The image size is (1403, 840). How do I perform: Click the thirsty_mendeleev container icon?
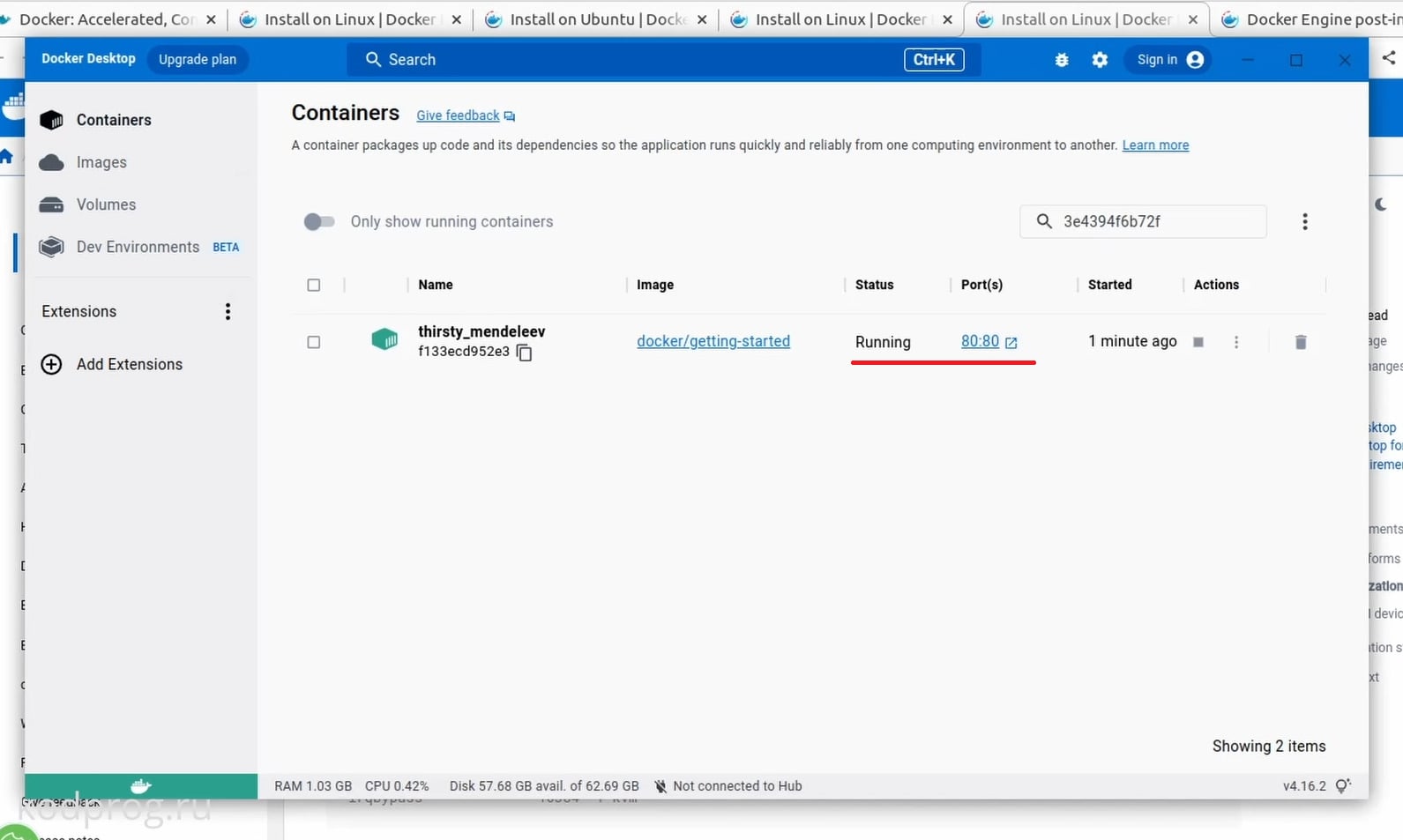pos(384,339)
